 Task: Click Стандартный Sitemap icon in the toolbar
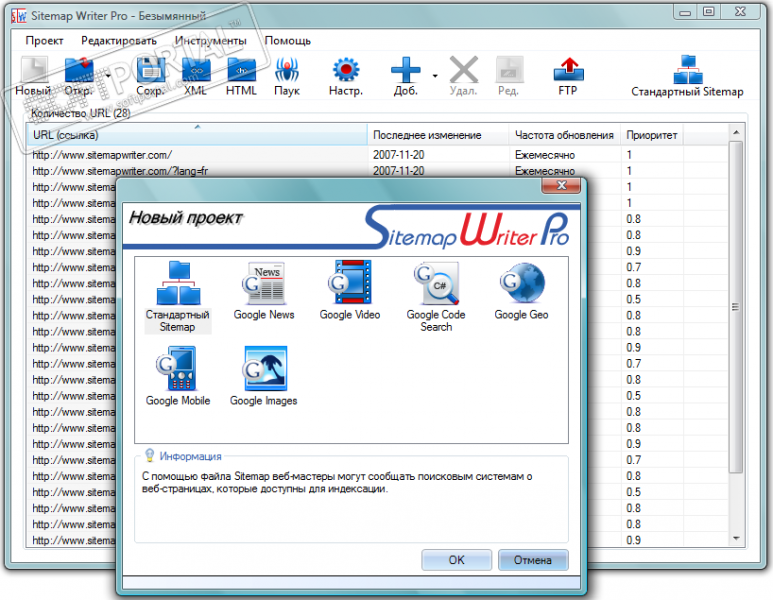pyautogui.click(x=687, y=76)
